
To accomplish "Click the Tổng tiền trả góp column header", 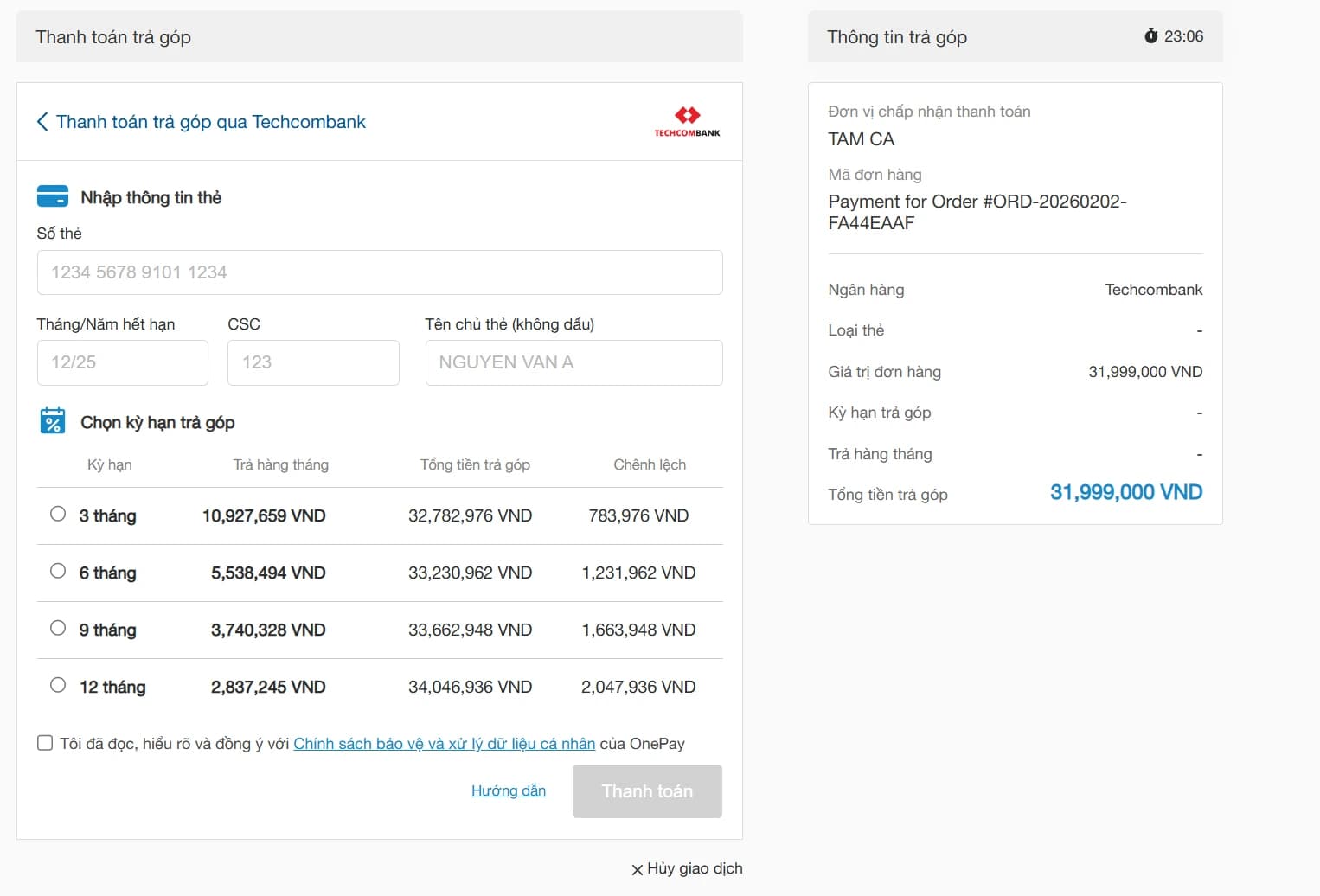I will click(475, 464).
